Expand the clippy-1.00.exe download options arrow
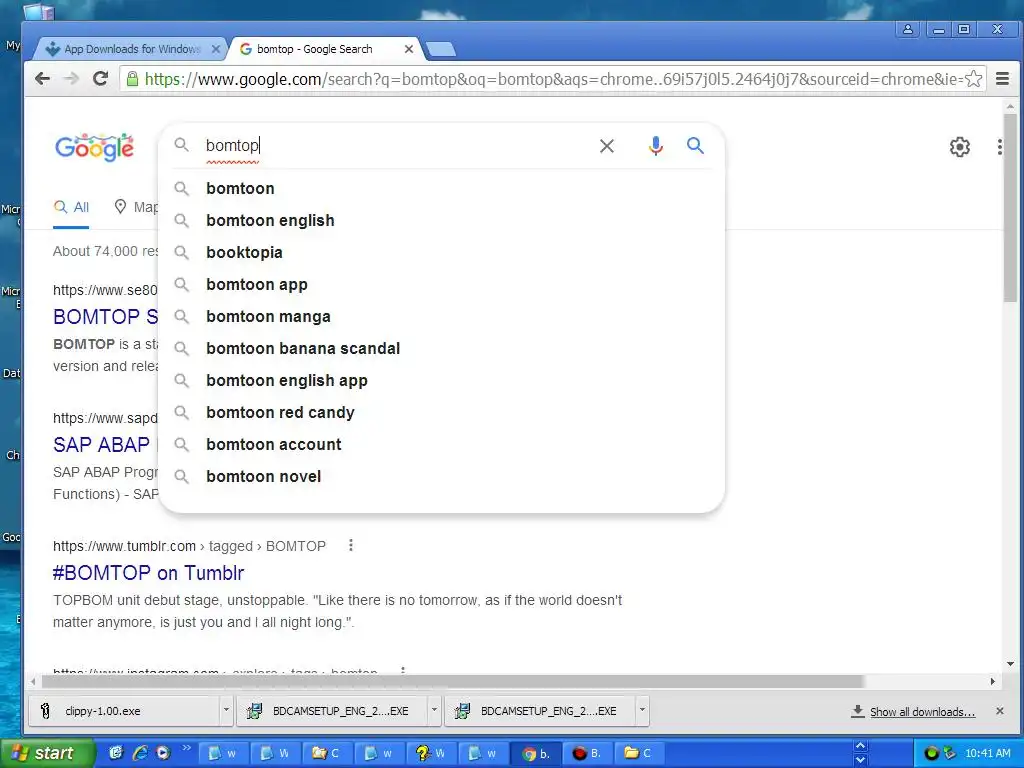 pos(226,711)
